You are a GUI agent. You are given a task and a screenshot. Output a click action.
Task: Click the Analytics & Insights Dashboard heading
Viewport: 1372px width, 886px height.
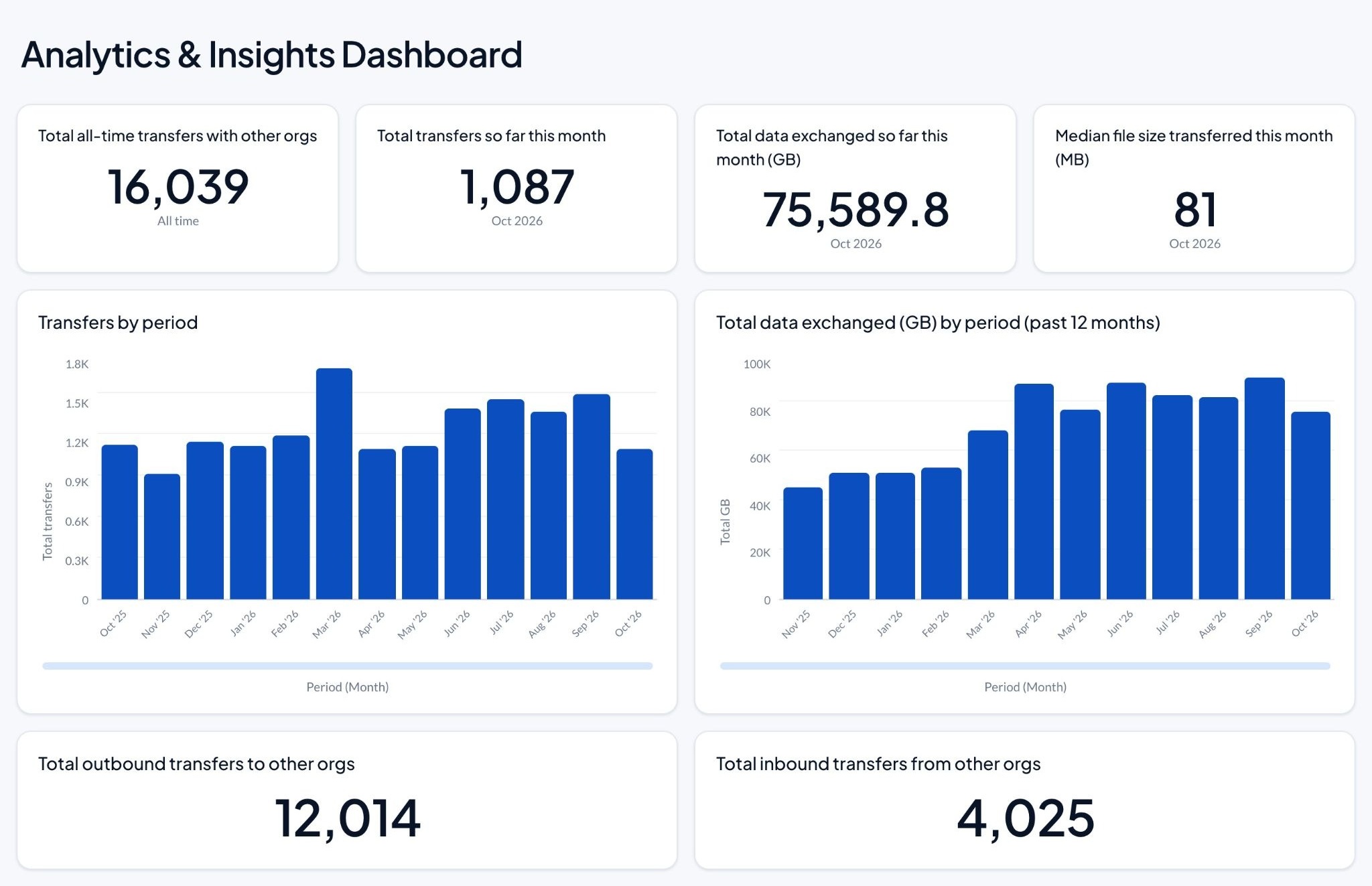(x=271, y=55)
